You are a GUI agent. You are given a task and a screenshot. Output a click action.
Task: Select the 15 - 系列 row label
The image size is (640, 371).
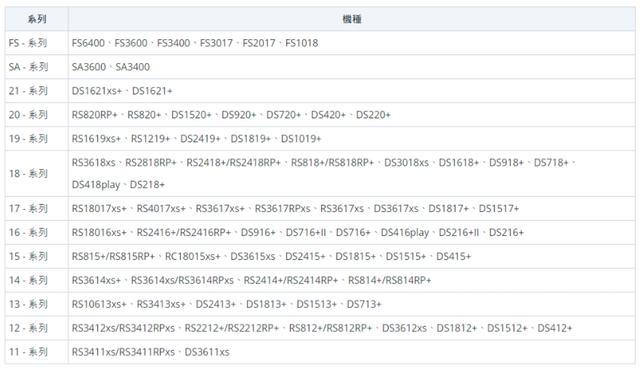point(28,256)
